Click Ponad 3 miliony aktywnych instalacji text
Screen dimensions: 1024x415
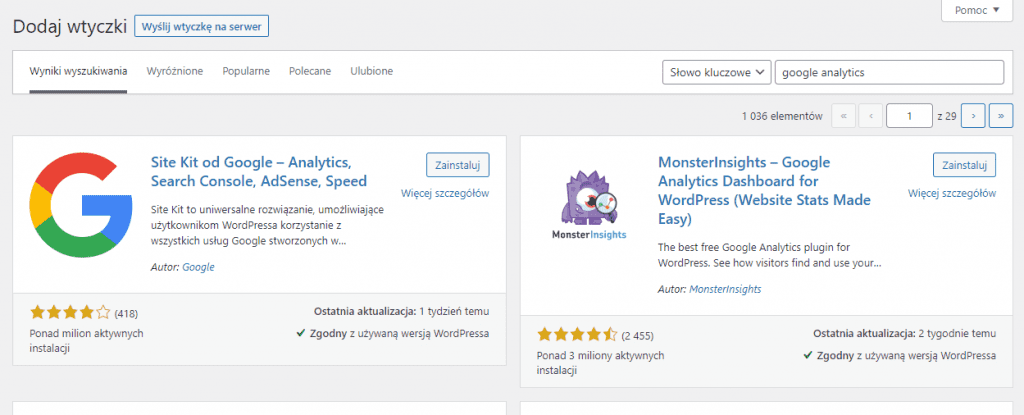click(x=601, y=363)
